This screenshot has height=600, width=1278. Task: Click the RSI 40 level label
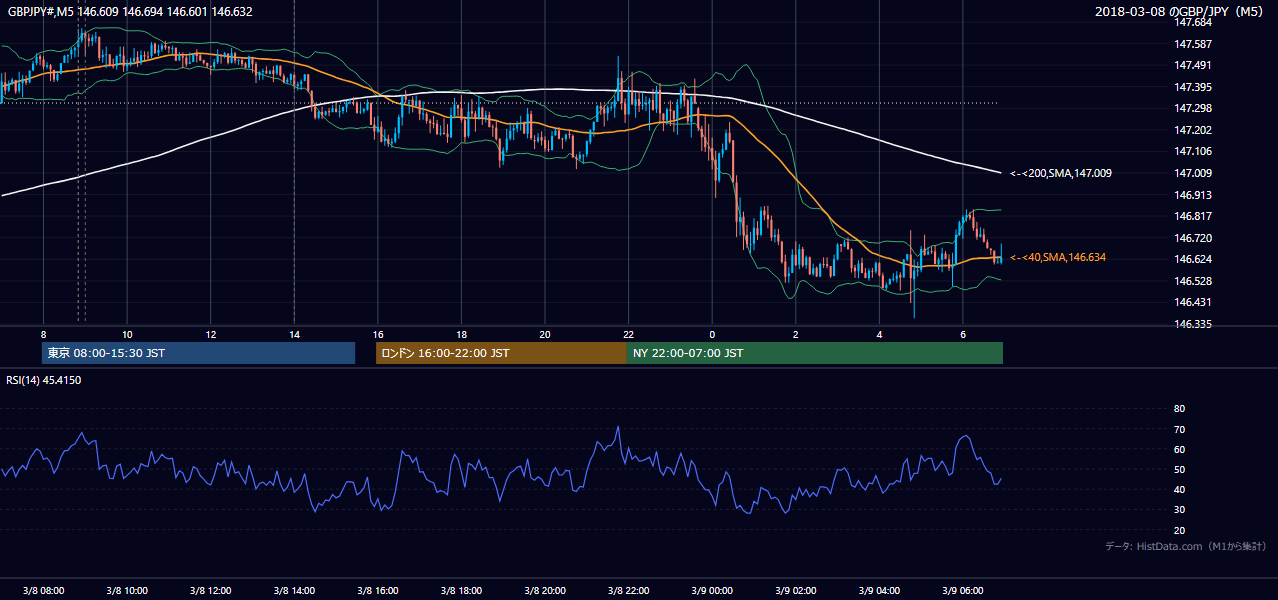pos(1179,489)
